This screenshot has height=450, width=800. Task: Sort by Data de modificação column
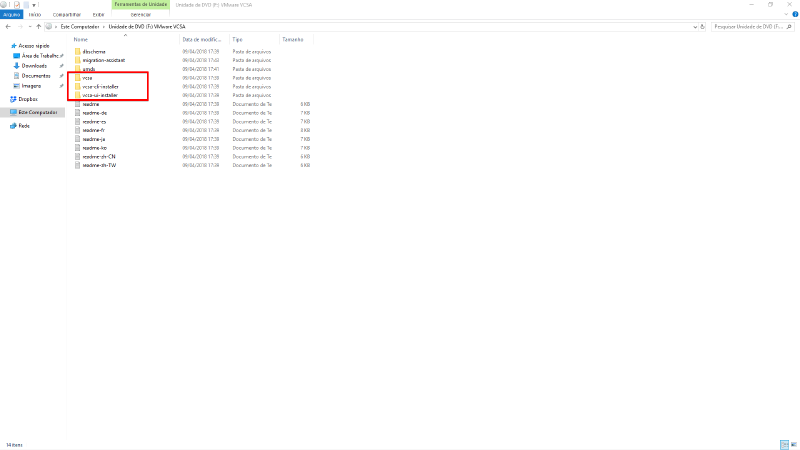coord(203,39)
